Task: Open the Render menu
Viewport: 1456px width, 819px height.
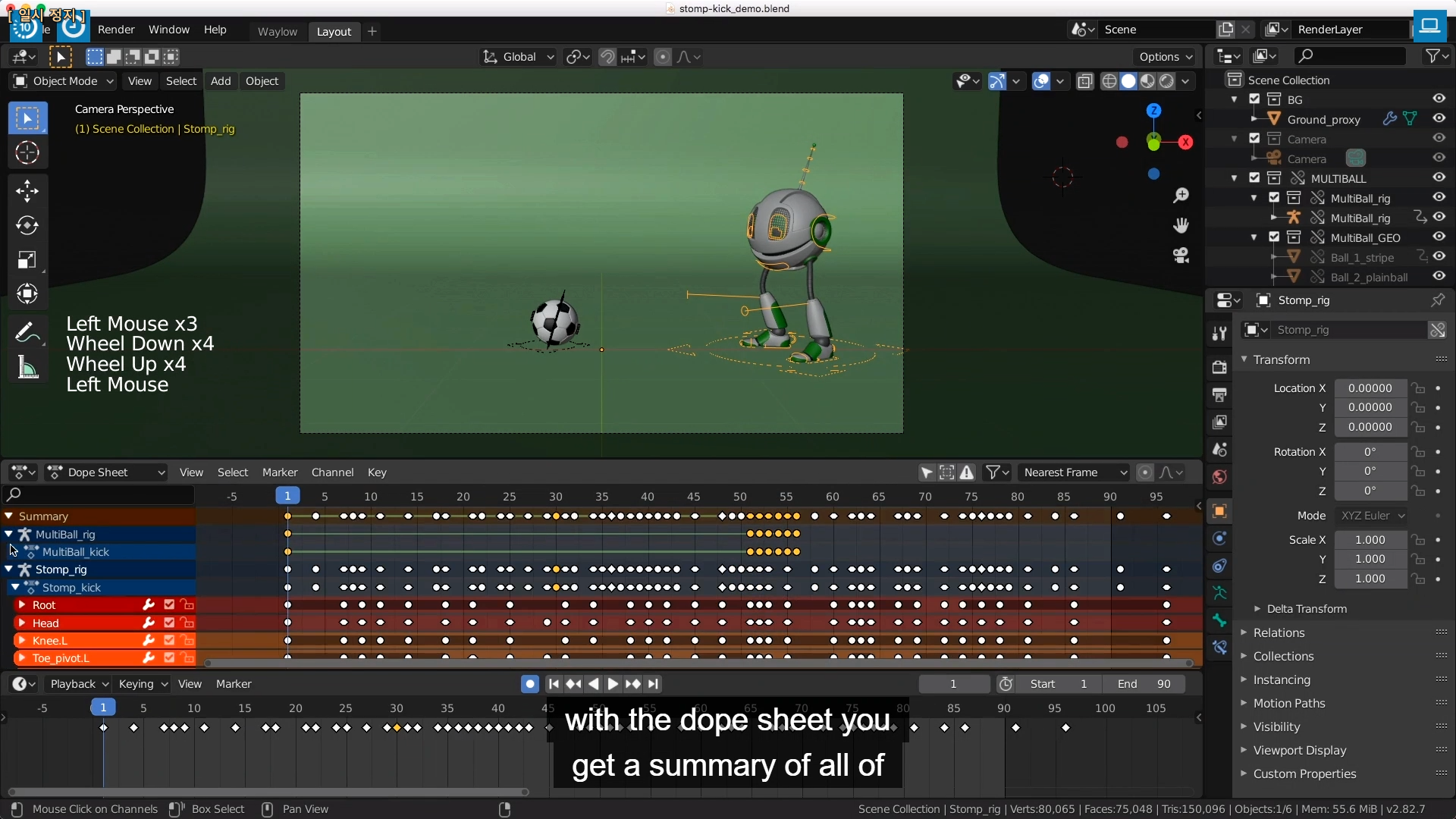Action: (x=116, y=30)
